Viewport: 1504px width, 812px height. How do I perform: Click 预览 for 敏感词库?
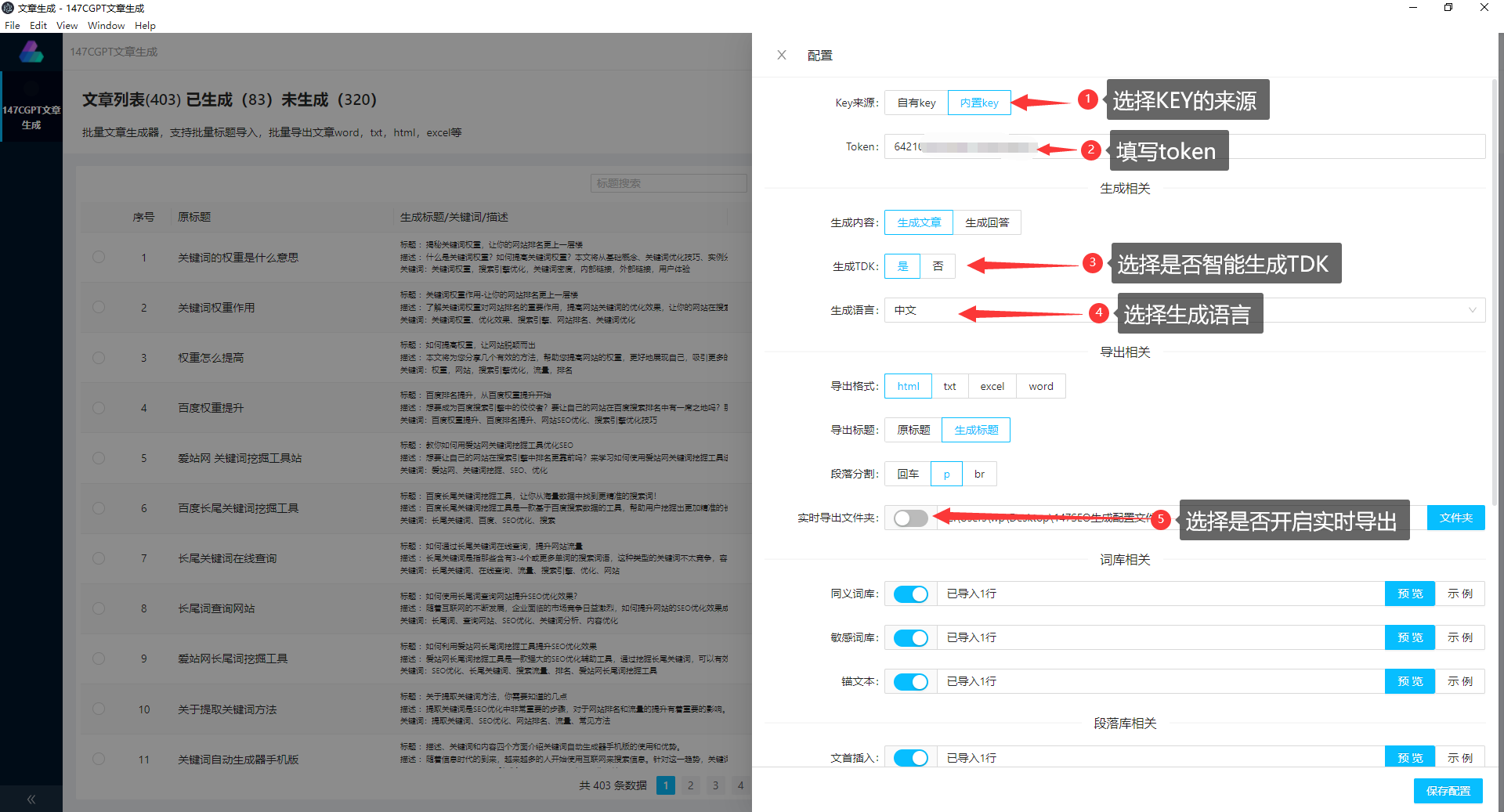pyautogui.click(x=1410, y=637)
